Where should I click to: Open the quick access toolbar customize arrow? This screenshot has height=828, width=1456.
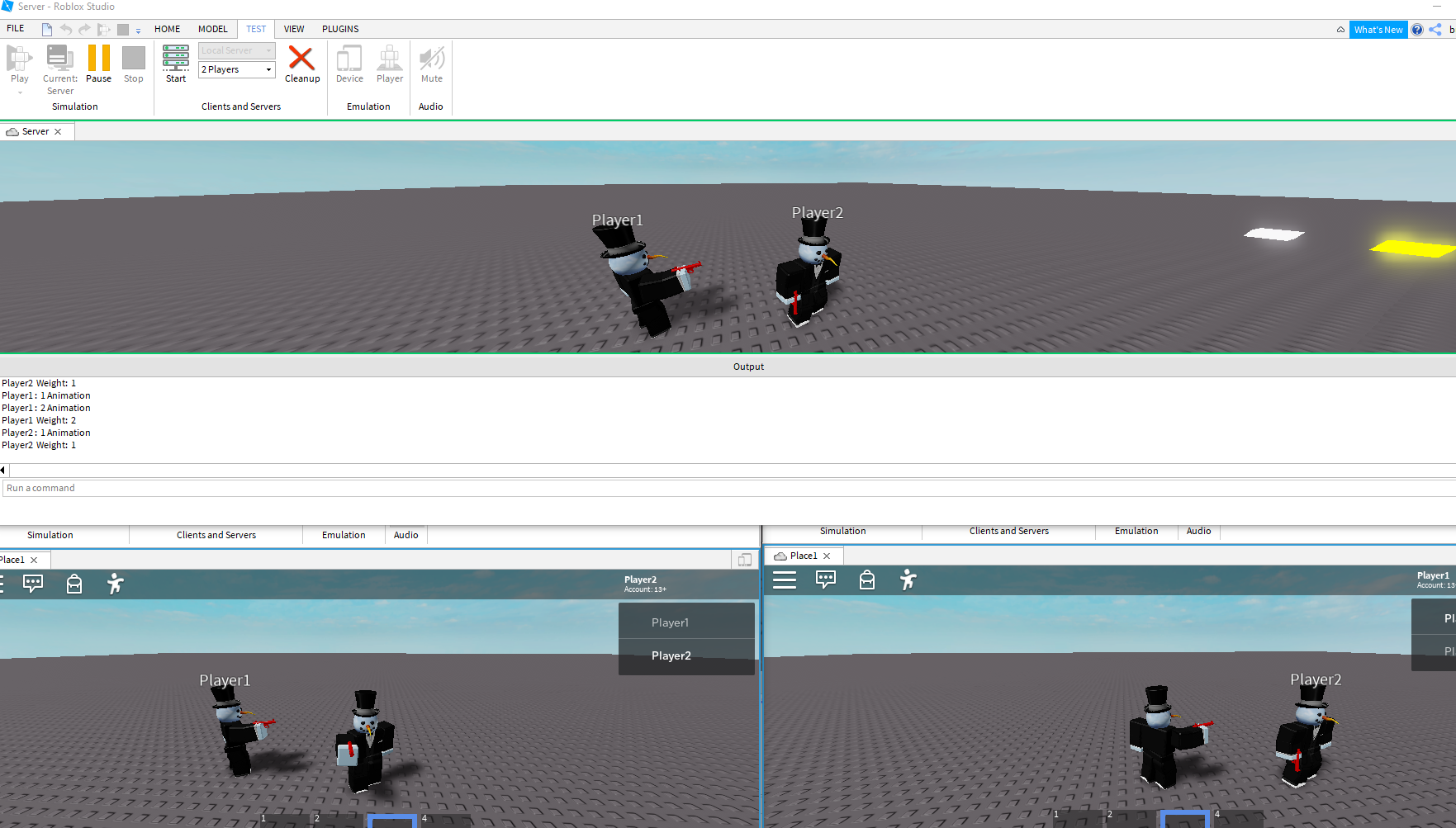(138, 31)
